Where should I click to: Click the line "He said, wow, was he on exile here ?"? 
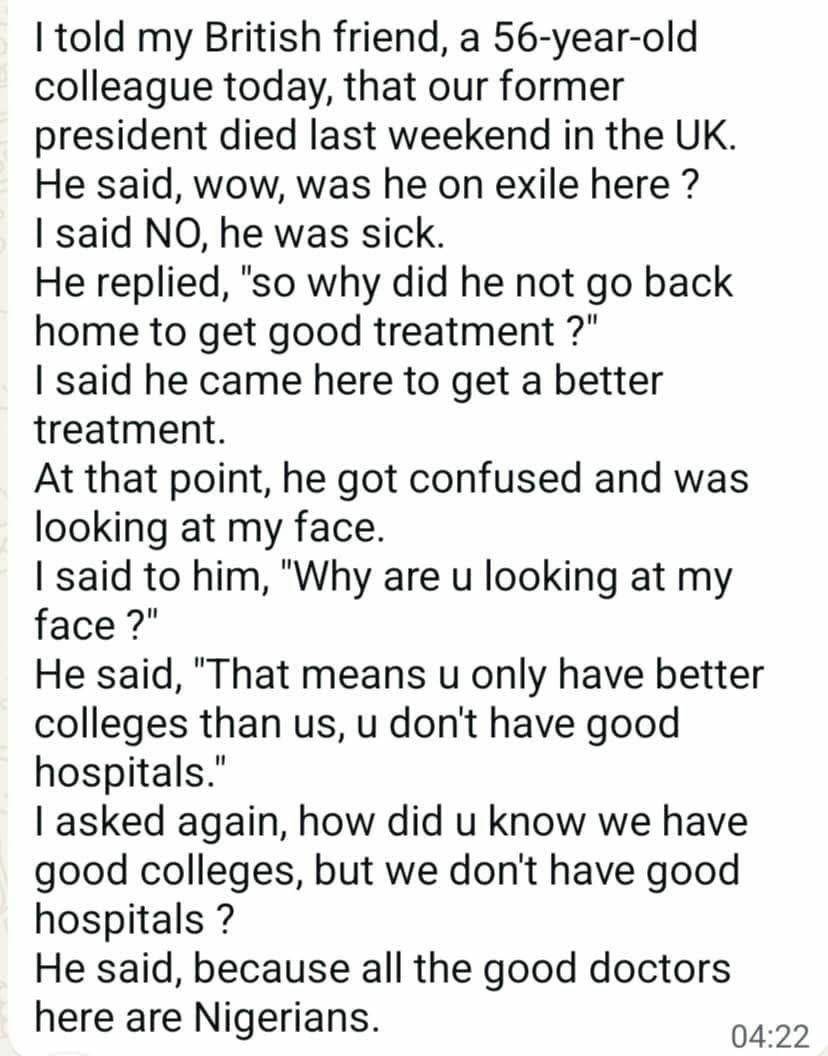tap(365, 185)
